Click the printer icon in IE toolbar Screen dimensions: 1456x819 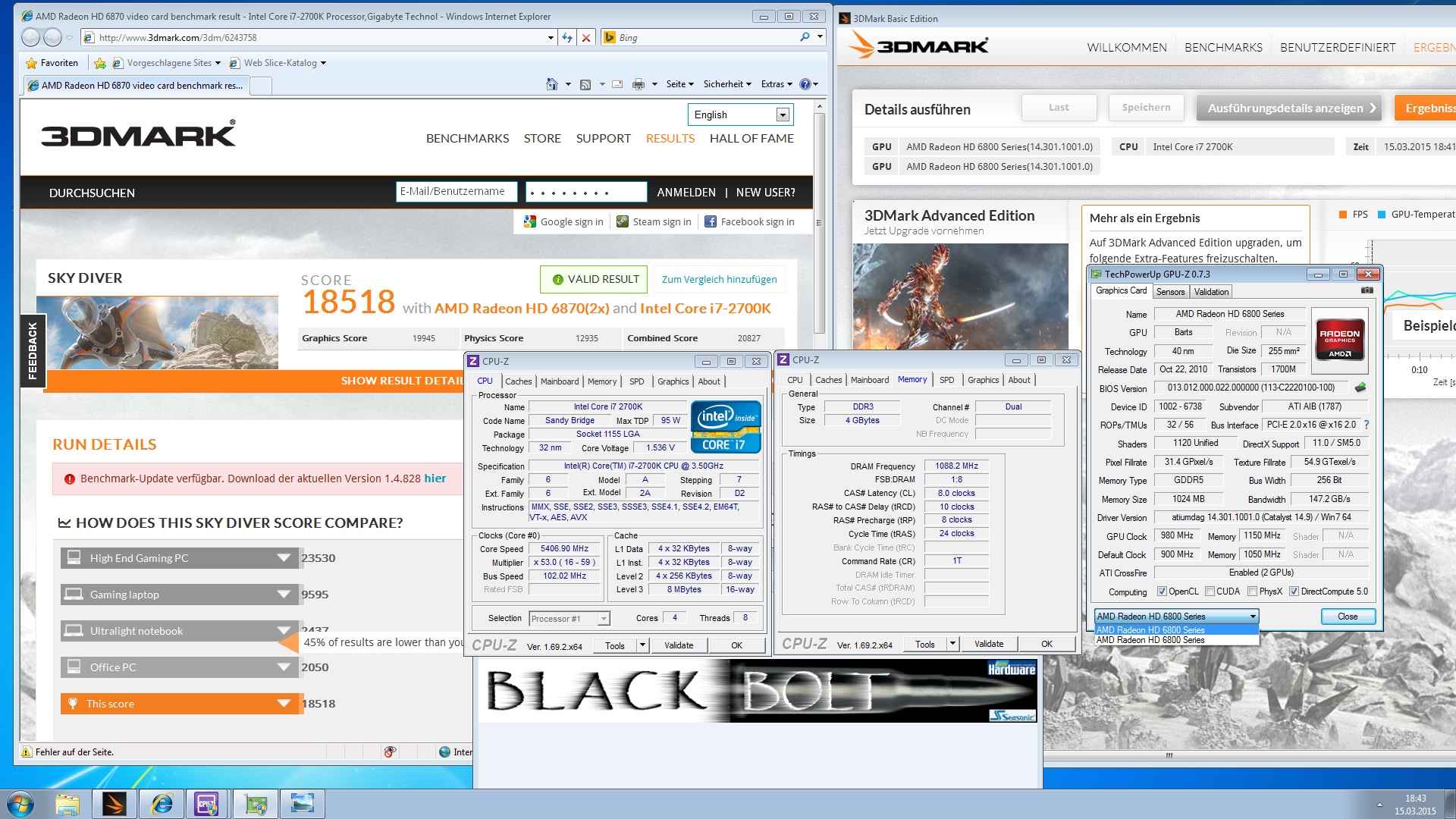(x=639, y=84)
